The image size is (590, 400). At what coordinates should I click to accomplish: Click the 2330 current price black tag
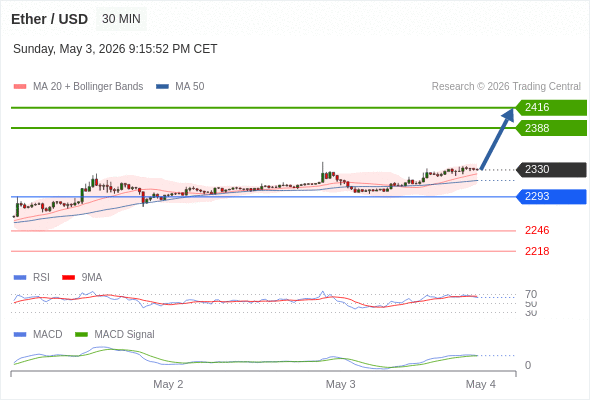point(551,170)
